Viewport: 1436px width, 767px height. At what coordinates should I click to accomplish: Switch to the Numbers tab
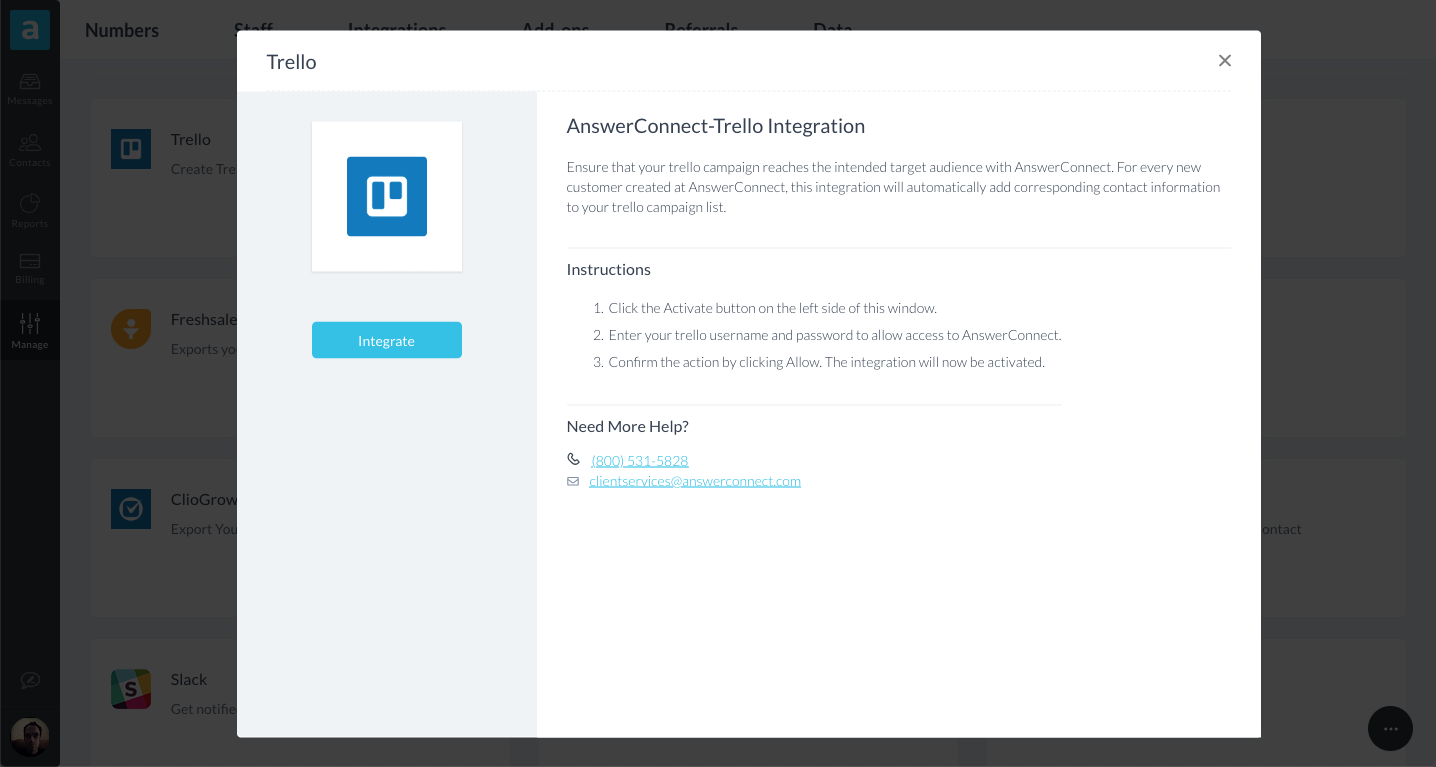pyautogui.click(x=122, y=30)
